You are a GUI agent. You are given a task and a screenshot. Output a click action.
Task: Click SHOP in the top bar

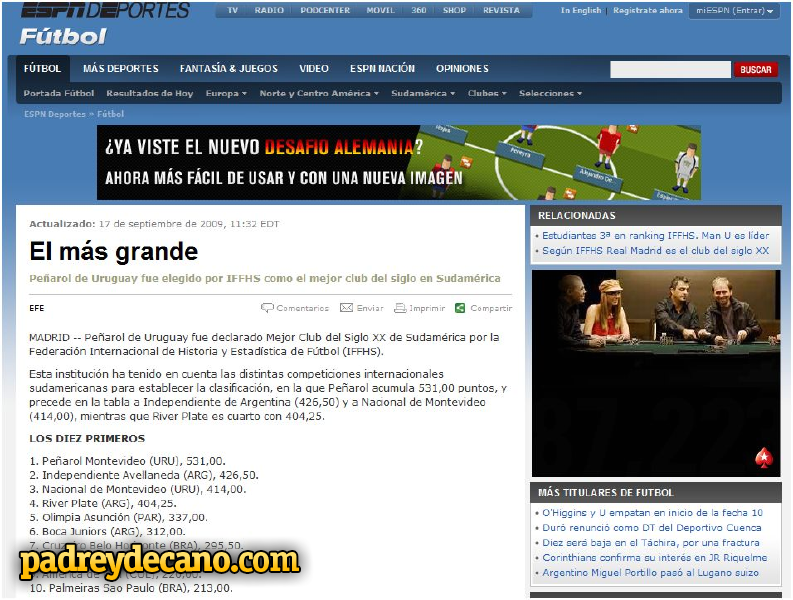454,10
